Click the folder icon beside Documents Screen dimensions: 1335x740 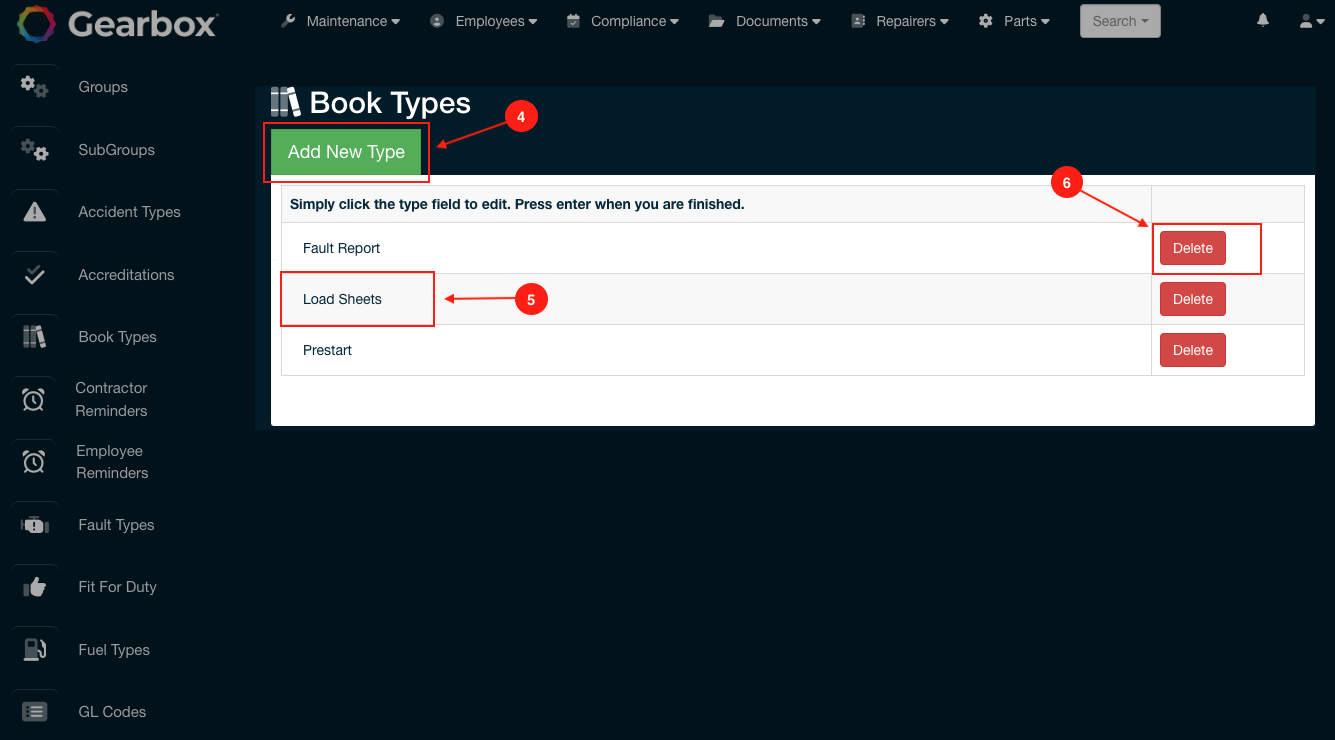tap(716, 21)
